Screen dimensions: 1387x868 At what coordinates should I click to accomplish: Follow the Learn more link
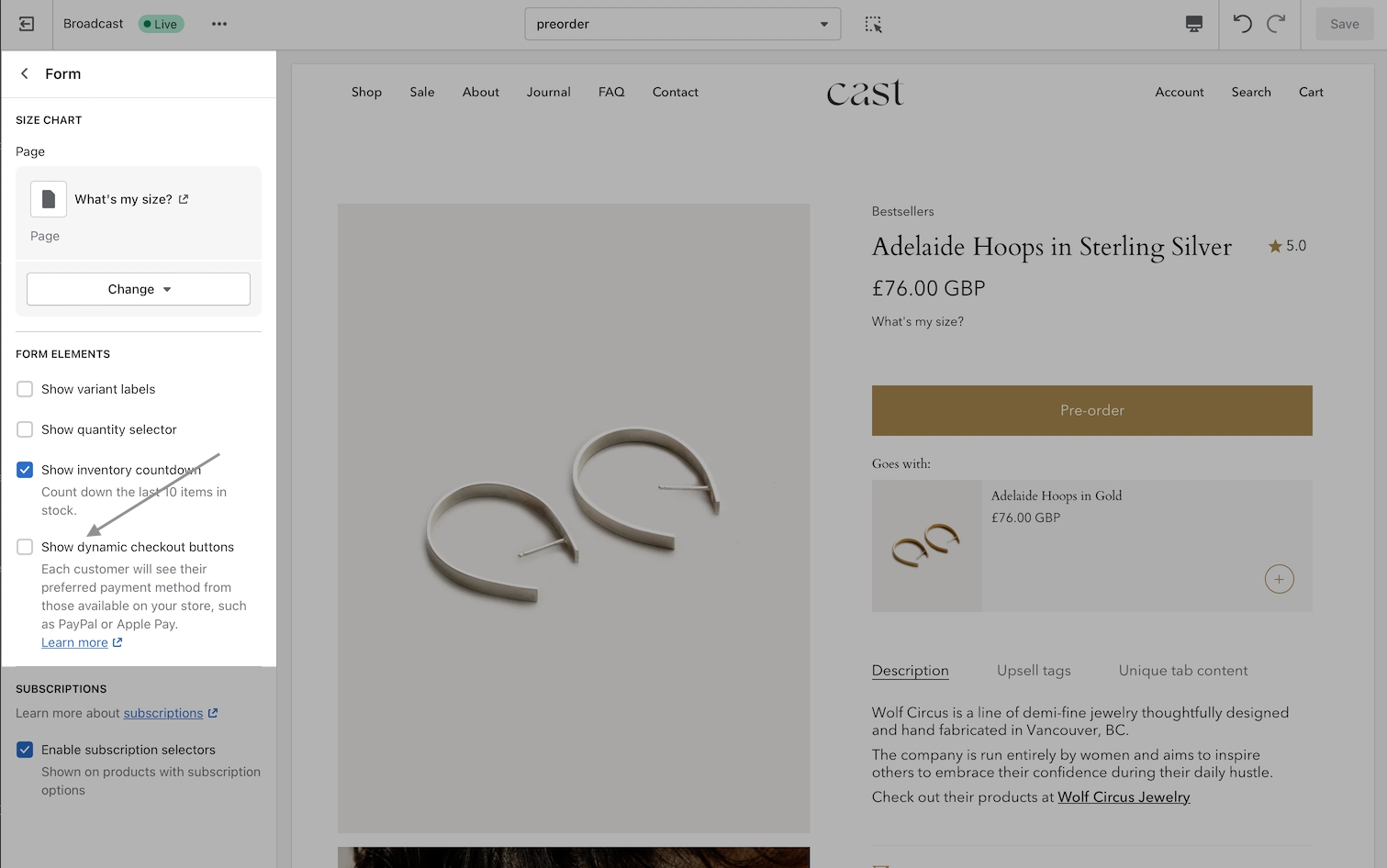pyautogui.click(x=74, y=642)
